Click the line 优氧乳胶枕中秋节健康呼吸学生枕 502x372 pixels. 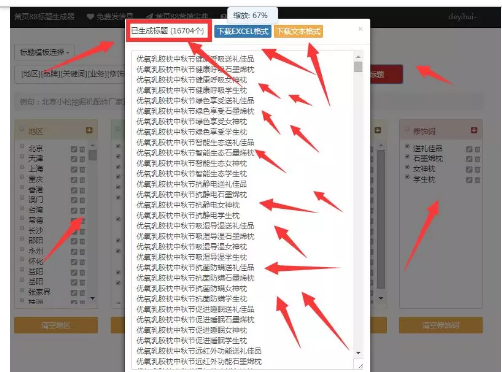[x=192, y=90]
